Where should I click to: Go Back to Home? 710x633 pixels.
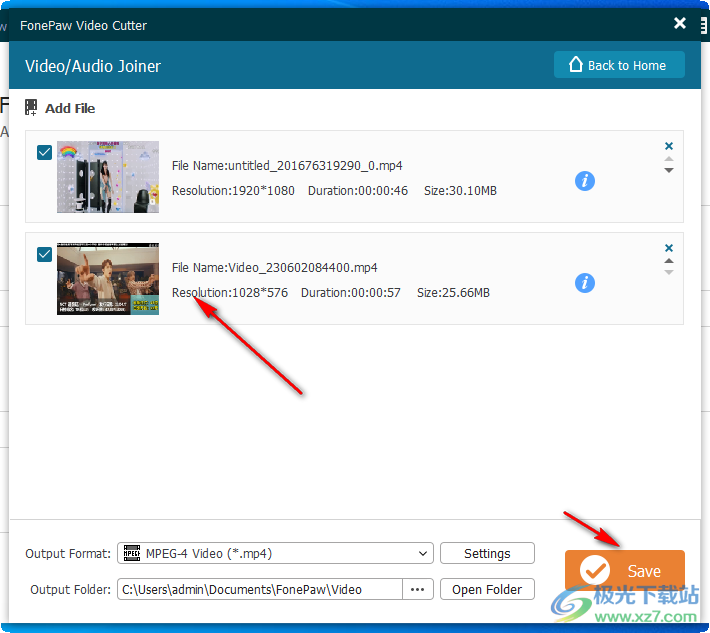619,65
